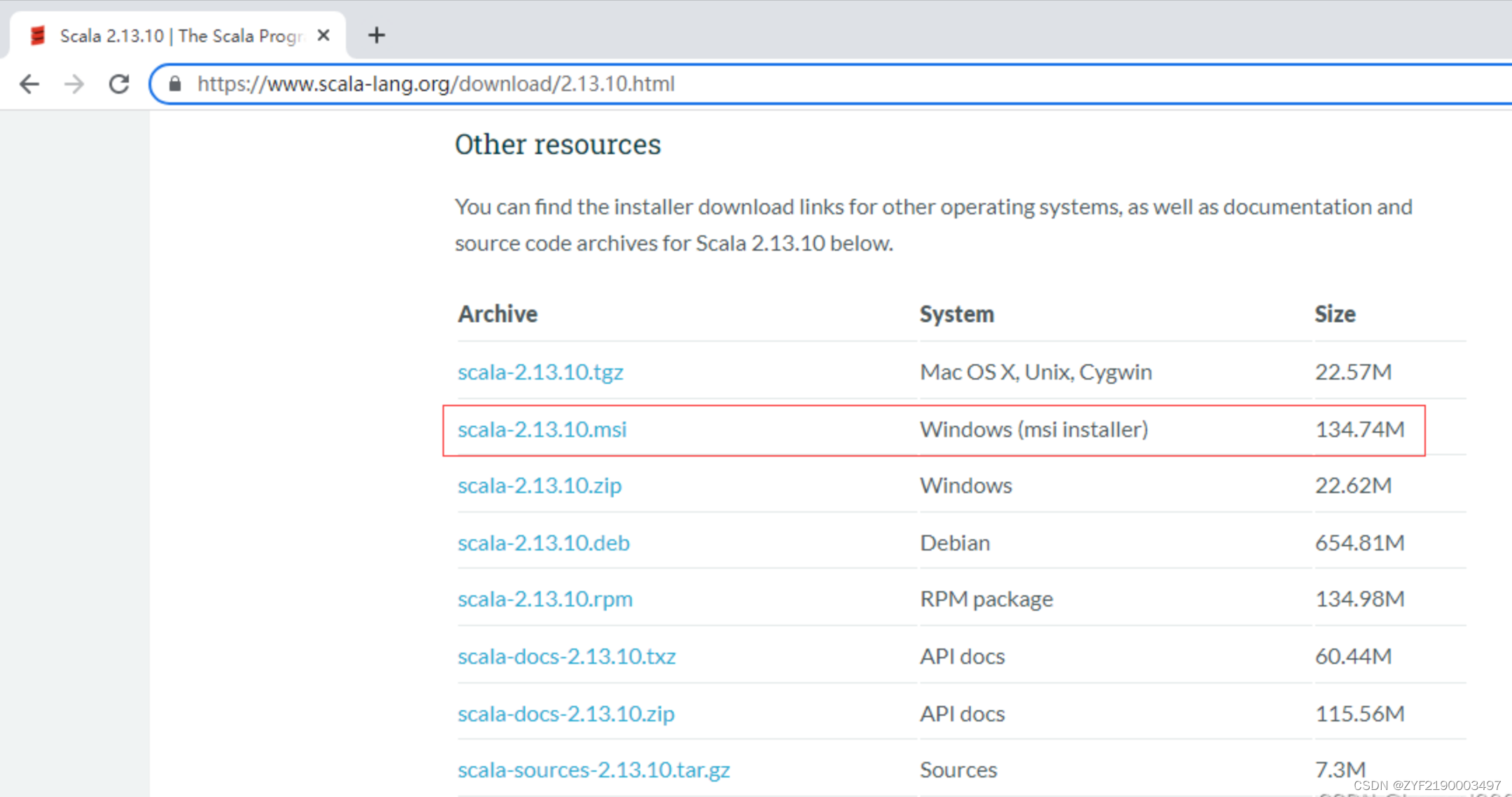Click the browser back arrow
The width and height of the screenshot is (1512, 797).
pos(29,84)
